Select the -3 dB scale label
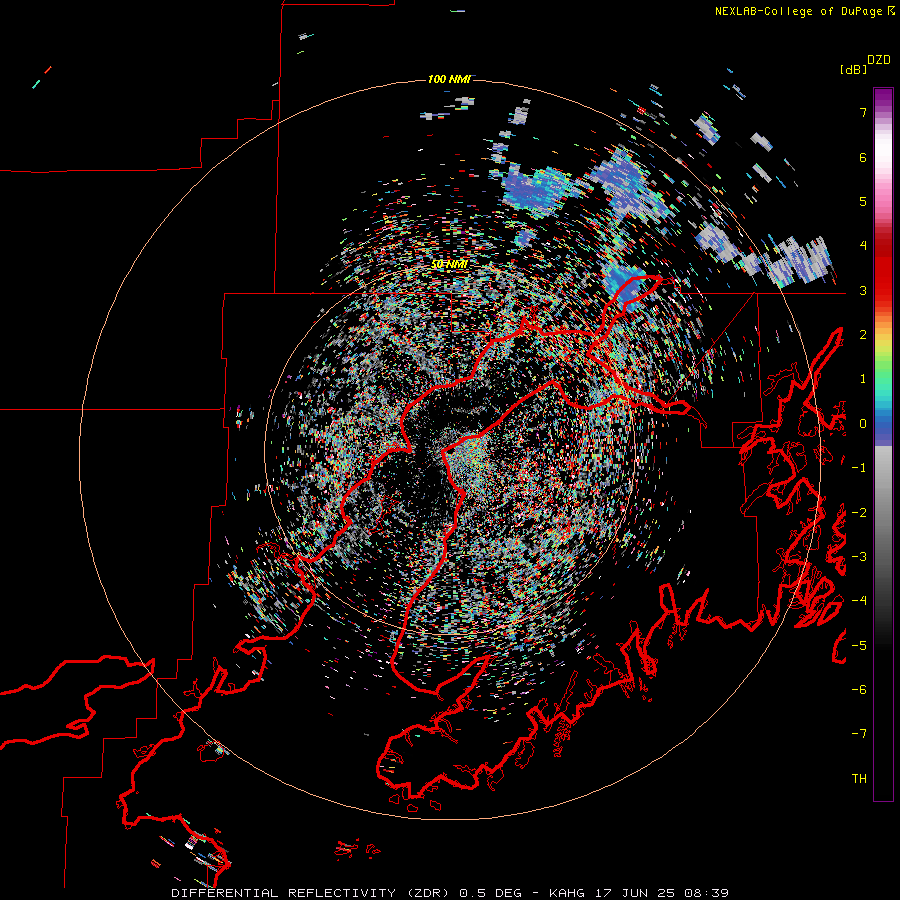 tap(859, 557)
